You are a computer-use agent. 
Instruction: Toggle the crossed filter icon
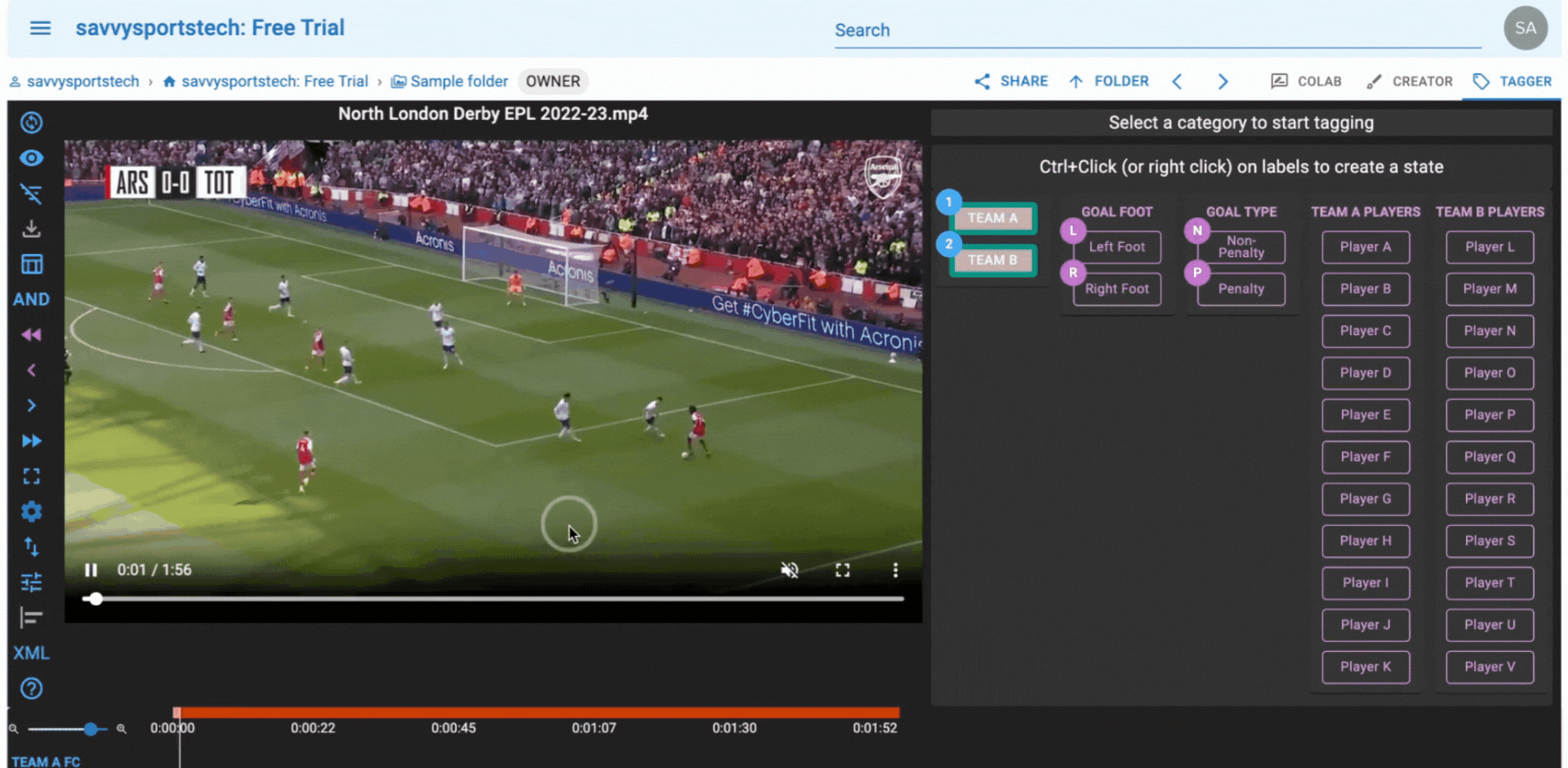(x=31, y=194)
